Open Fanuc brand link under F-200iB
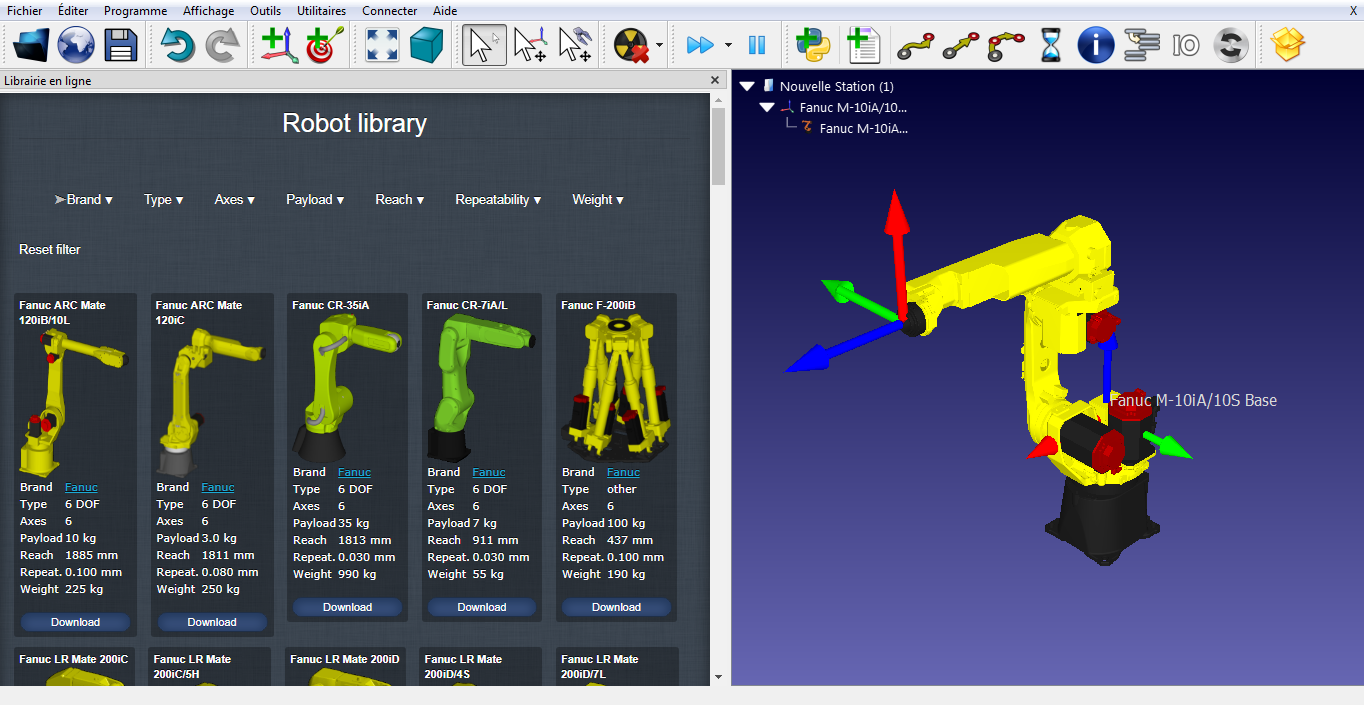The height and width of the screenshot is (705, 1364). pyautogui.click(x=623, y=472)
